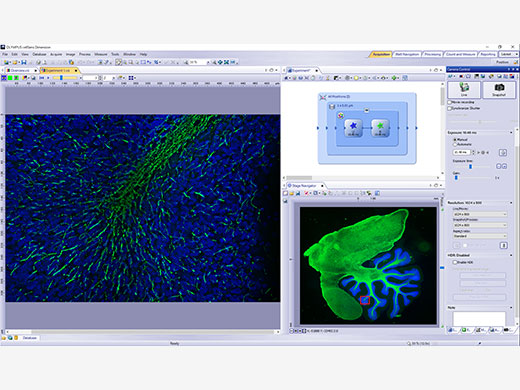This screenshot has height=390, width=520.
Task: Switch to the Count and Measure layout tab
Action: (x=461, y=54)
